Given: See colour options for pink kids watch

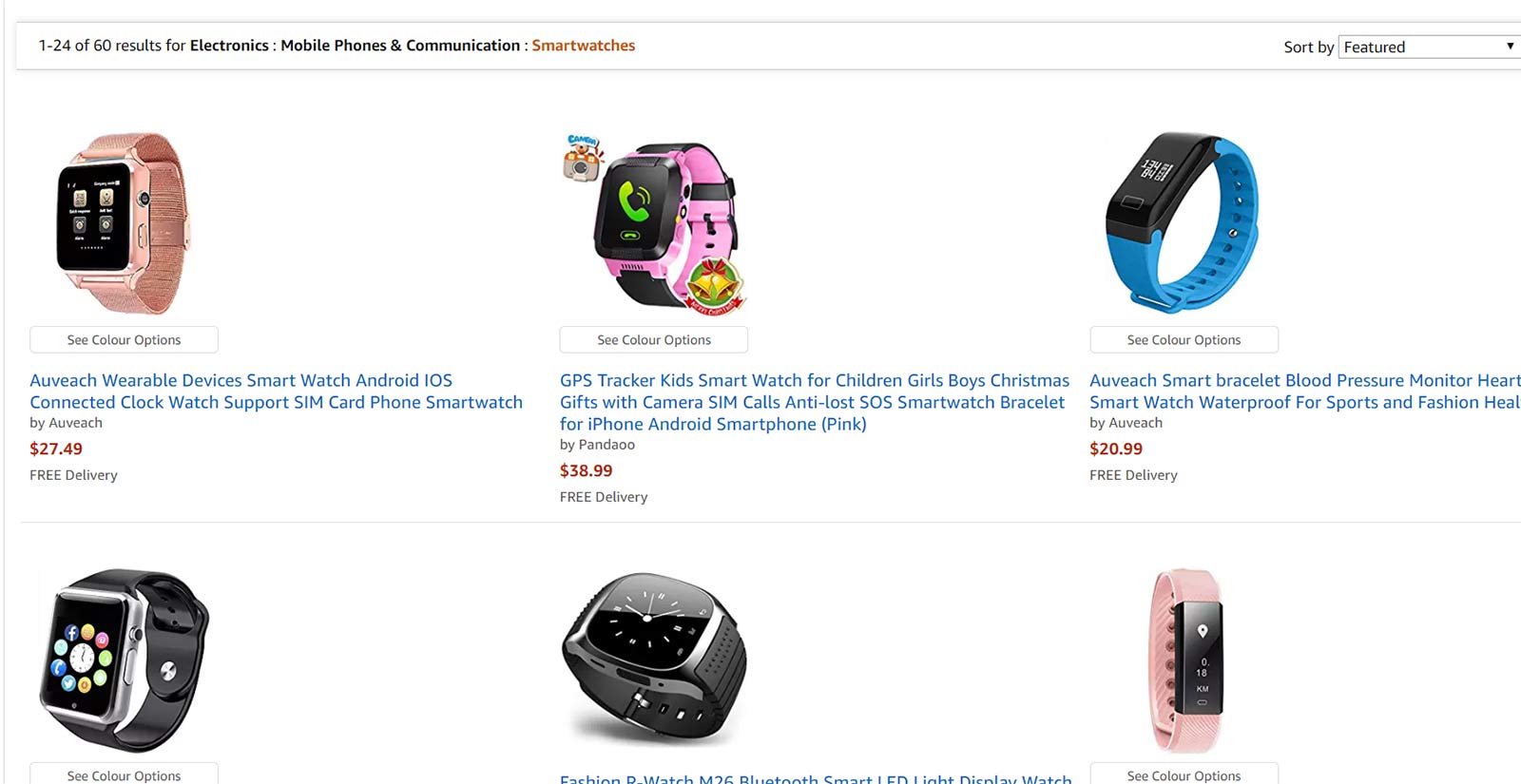Looking at the screenshot, I should pos(654,339).
